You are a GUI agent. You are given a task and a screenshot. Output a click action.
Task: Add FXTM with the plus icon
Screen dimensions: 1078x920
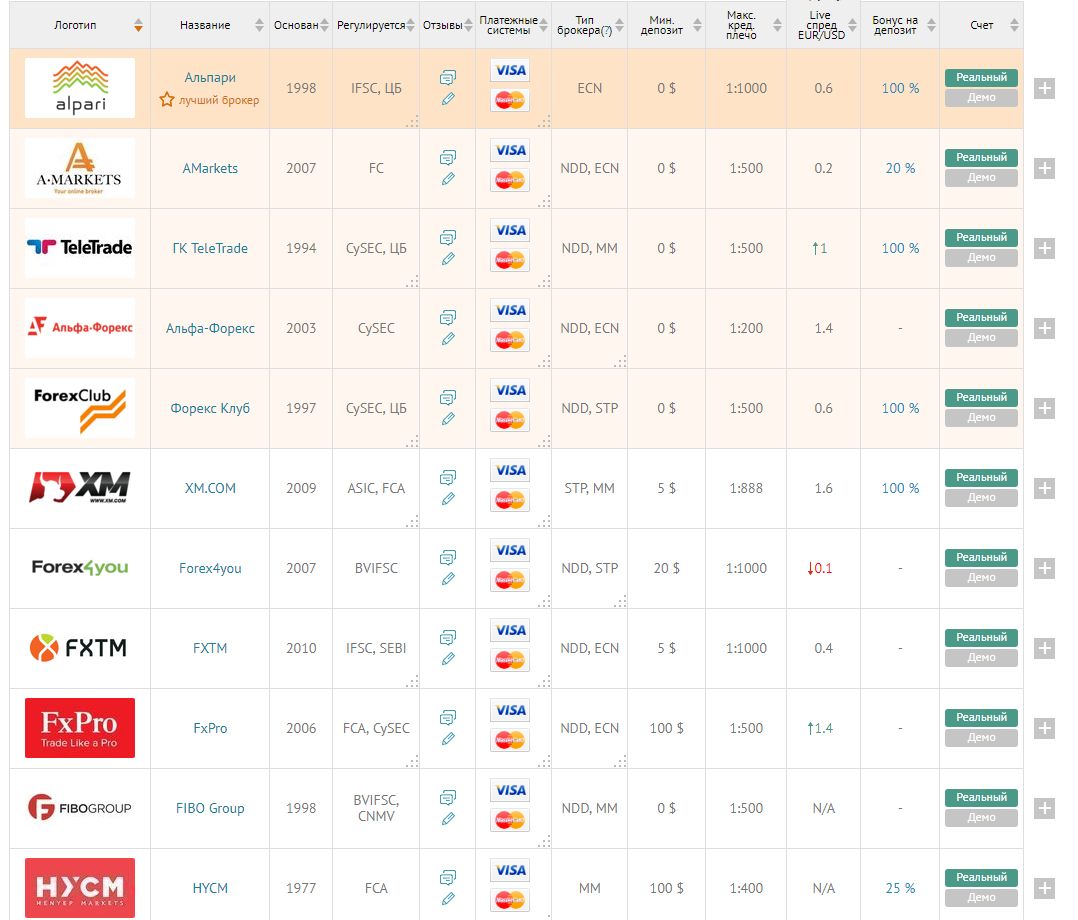[1043, 648]
